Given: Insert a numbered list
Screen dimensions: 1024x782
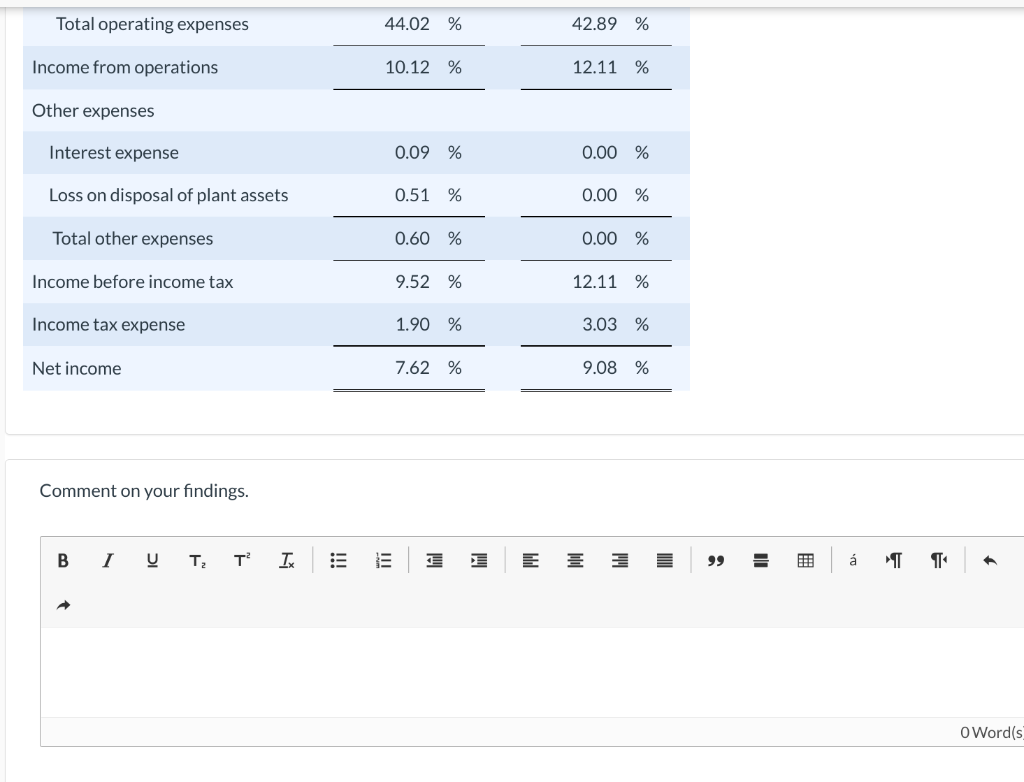Looking at the screenshot, I should (x=383, y=560).
